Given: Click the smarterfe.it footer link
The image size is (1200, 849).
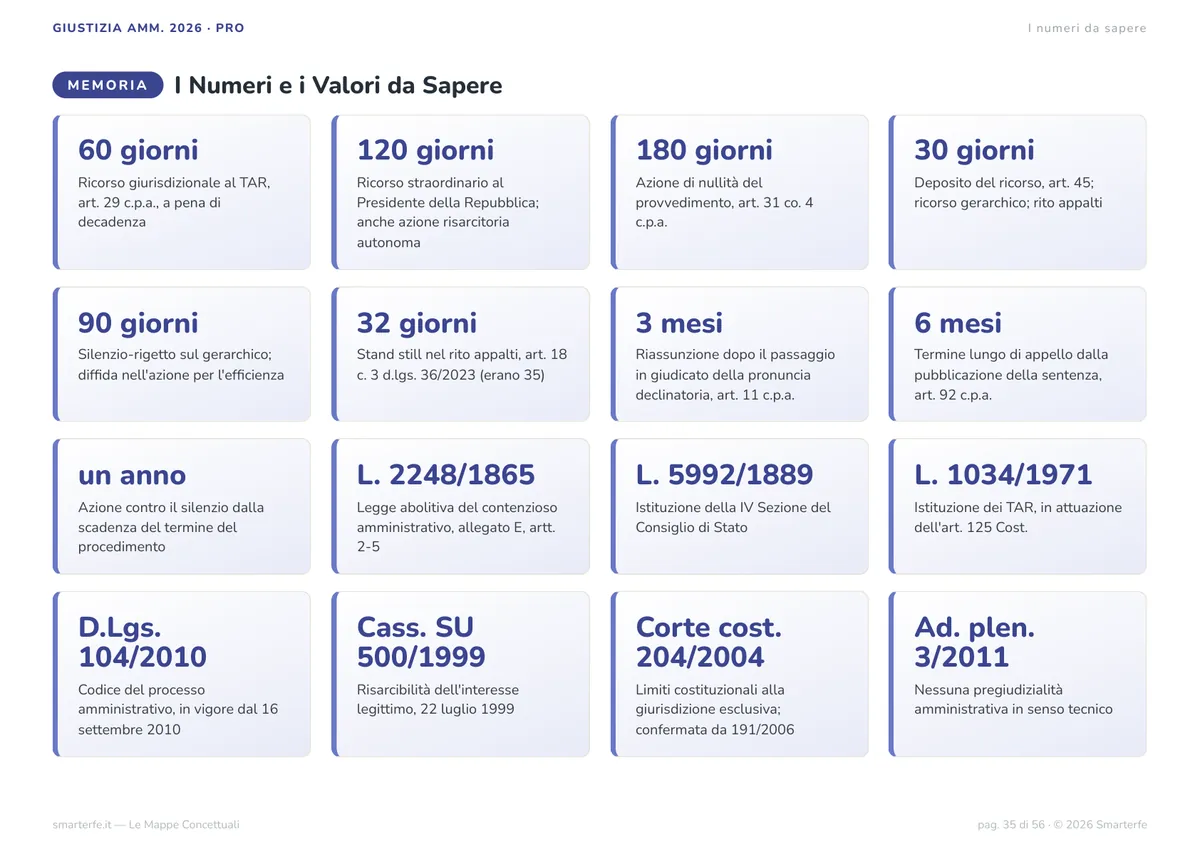Looking at the screenshot, I should tap(146, 825).
